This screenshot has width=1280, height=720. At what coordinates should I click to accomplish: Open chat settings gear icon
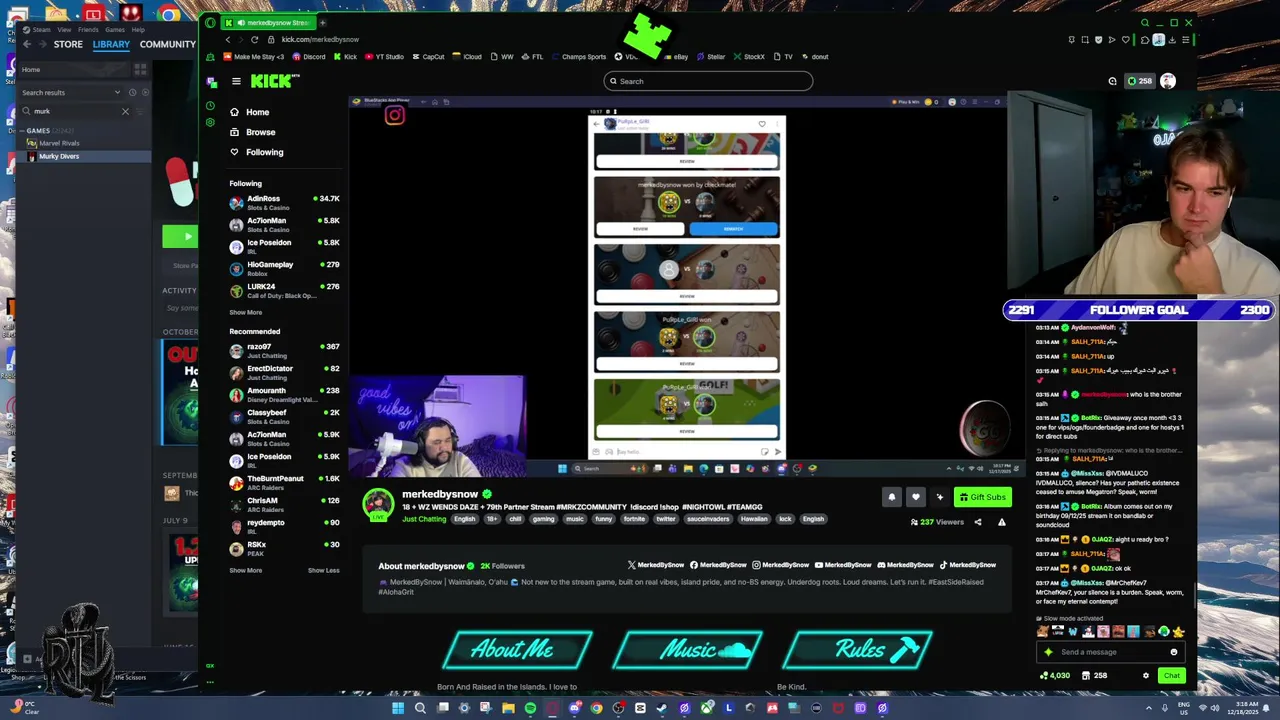(x=1146, y=675)
